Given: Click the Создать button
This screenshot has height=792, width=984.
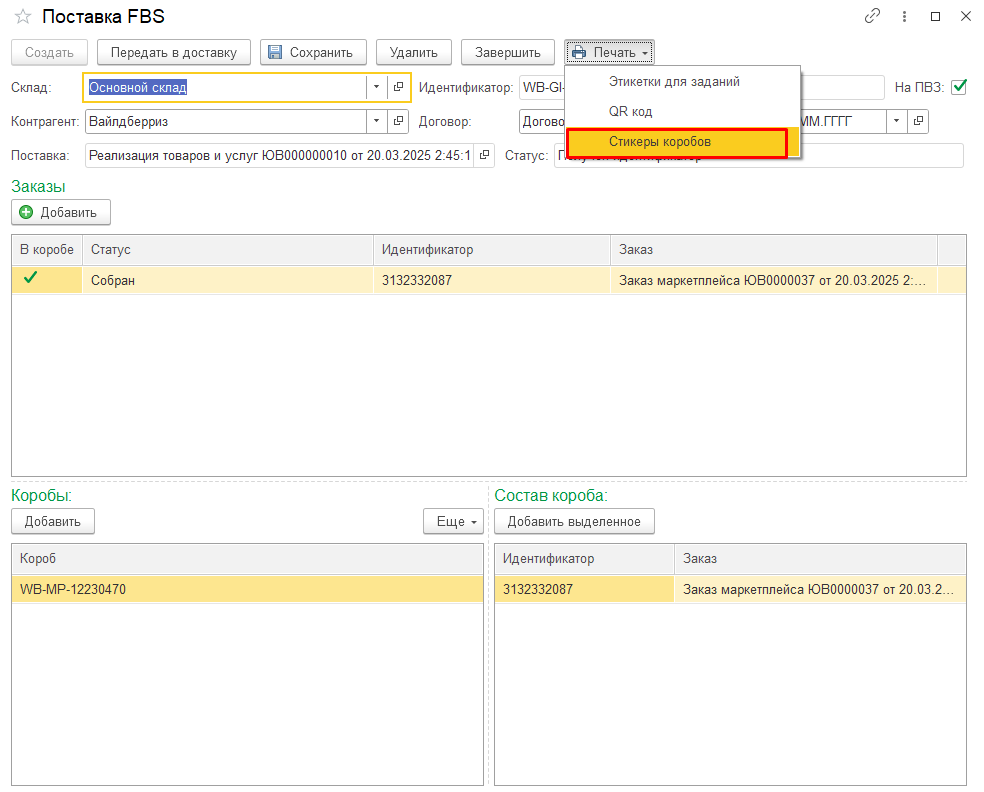Looking at the screenshot, I should coord(50,52).
